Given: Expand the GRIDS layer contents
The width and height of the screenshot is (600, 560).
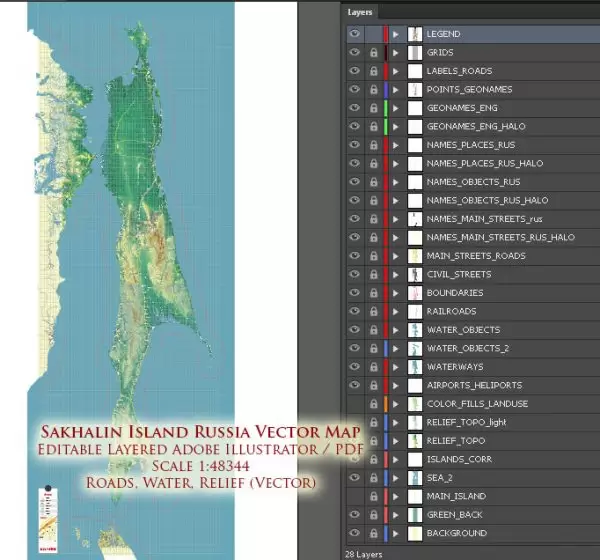Looking at the screenshot, I should pos(396,52).
